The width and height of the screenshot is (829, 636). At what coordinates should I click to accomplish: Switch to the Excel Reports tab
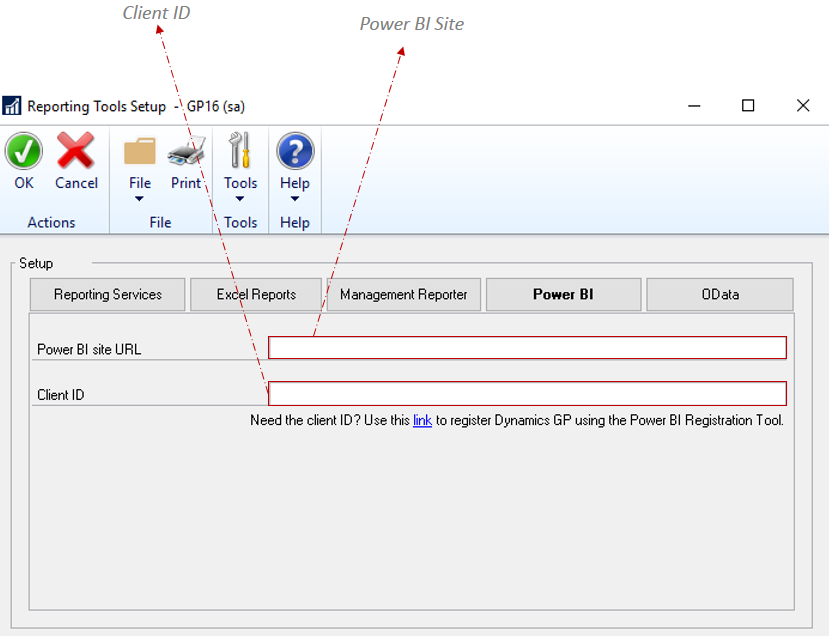click(x=256, y=294)
